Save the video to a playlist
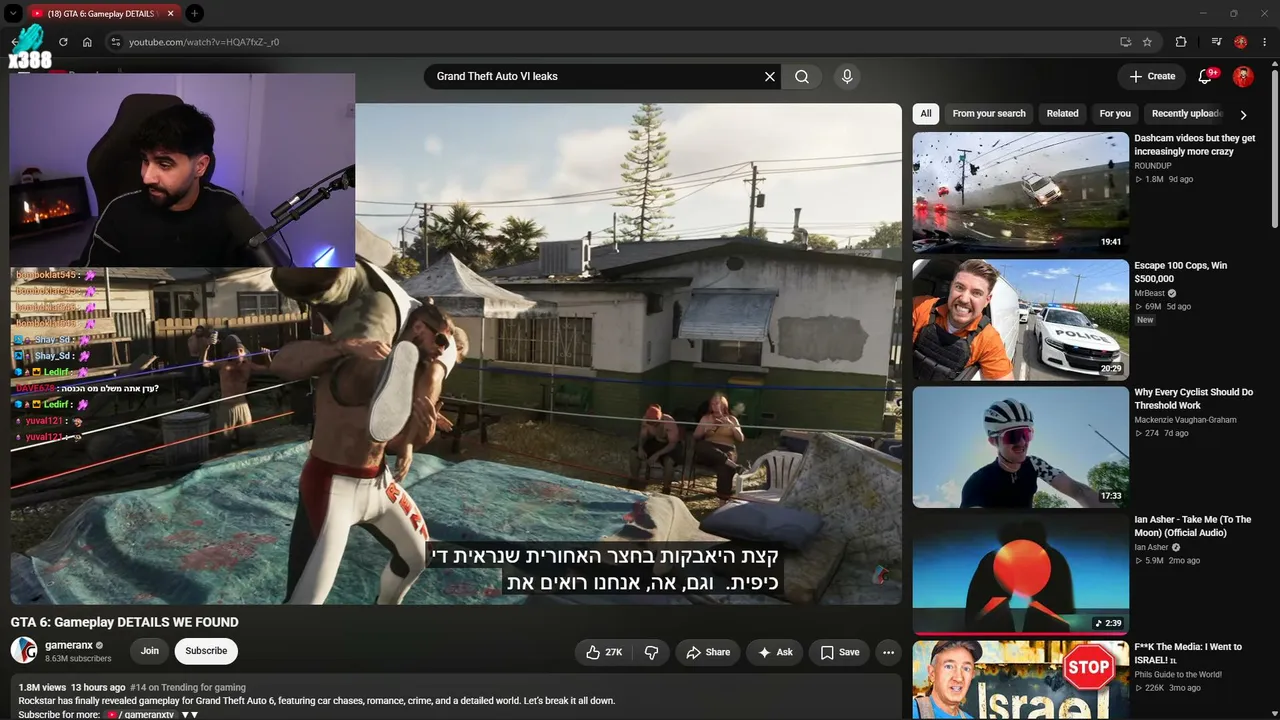Image resolution: width=1280 pixels, height=720 pixels. pyautogui.click(x=839, y=652)
